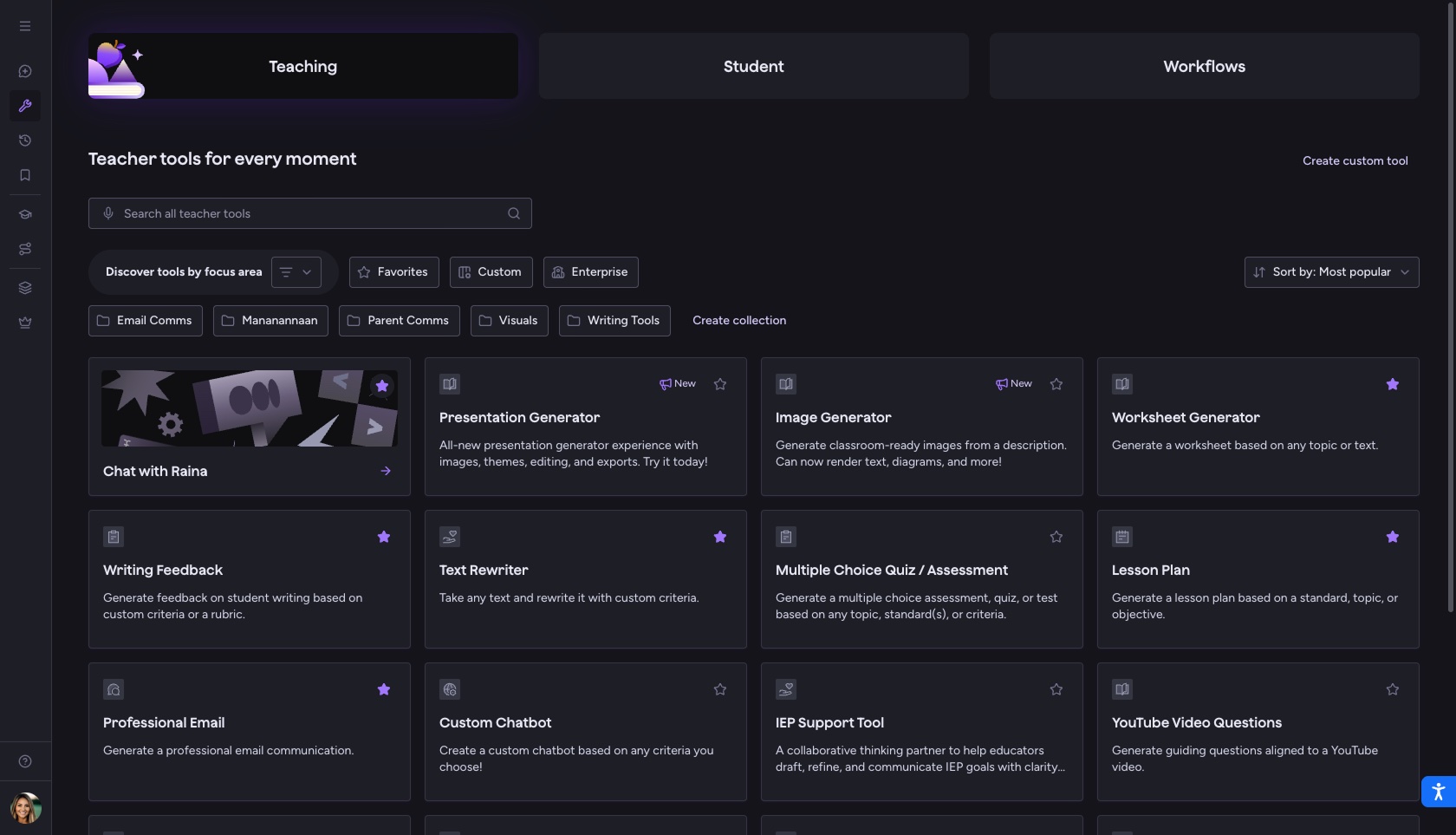1456x835 pixels.
Task: Open the hamburger menu icon
Action: click(x=25, y=26)
